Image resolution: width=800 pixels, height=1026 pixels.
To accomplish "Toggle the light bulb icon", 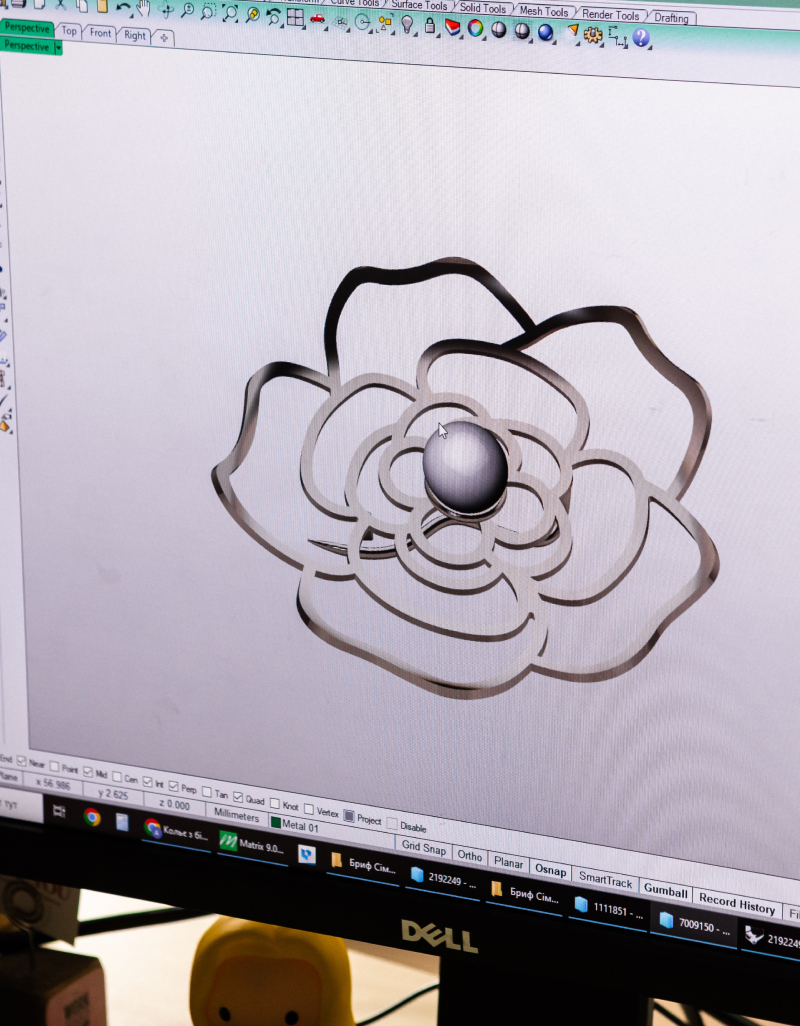I will pos(408,24).
